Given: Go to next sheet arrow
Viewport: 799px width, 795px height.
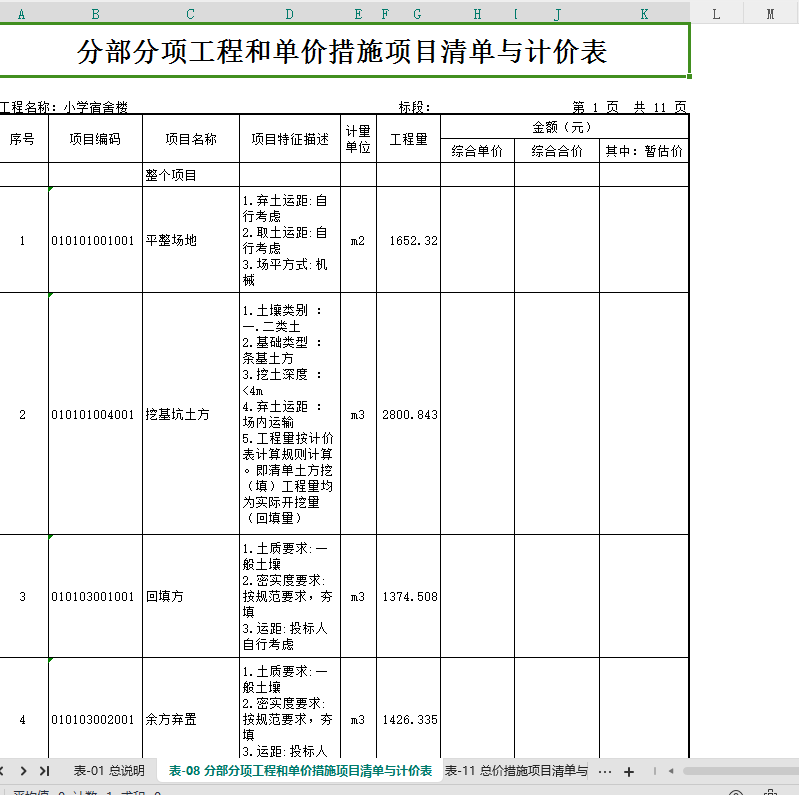Looking at the screenshot, I should click(x=23, y=771).
